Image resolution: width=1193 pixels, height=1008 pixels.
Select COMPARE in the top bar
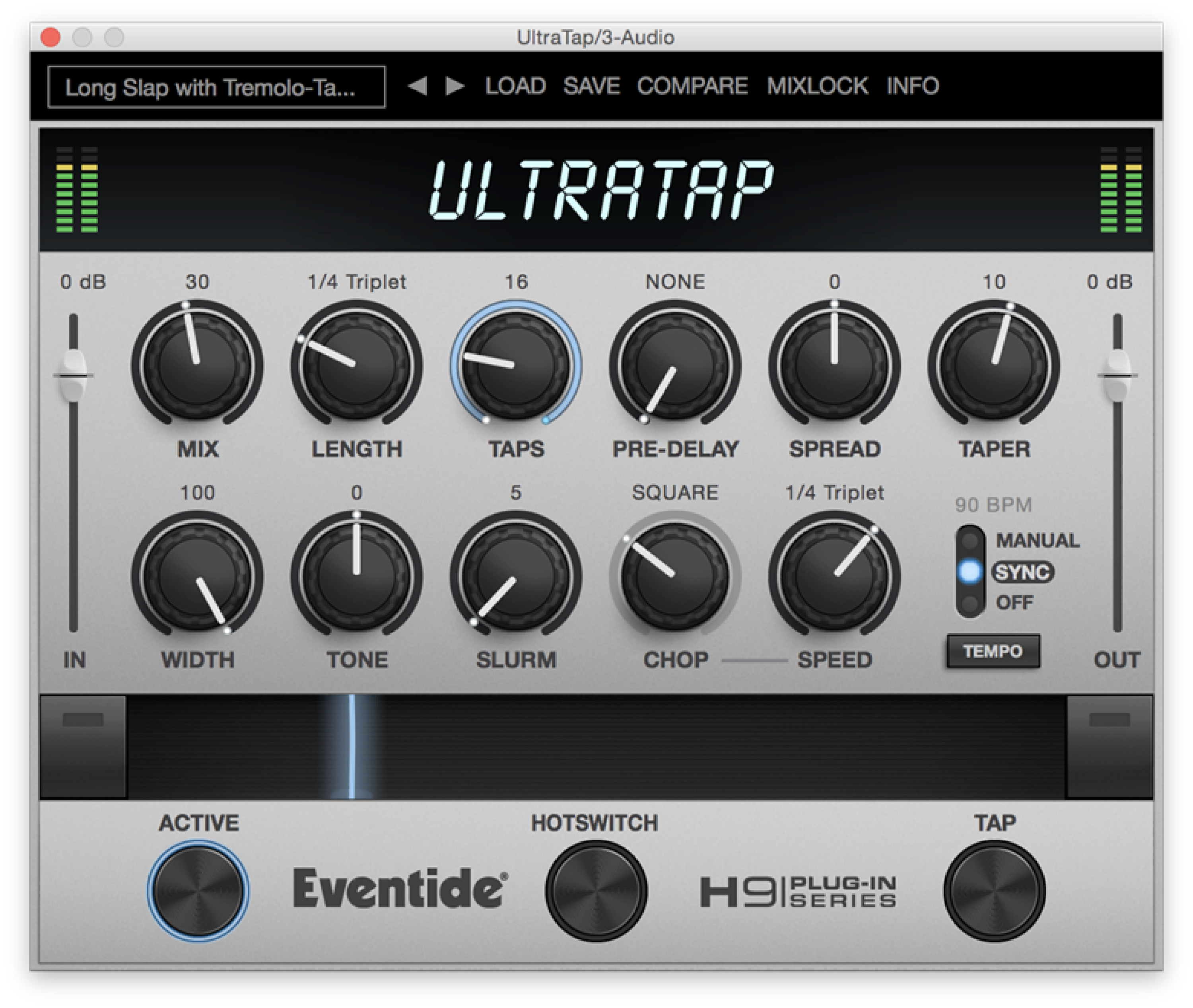point(692,86)
